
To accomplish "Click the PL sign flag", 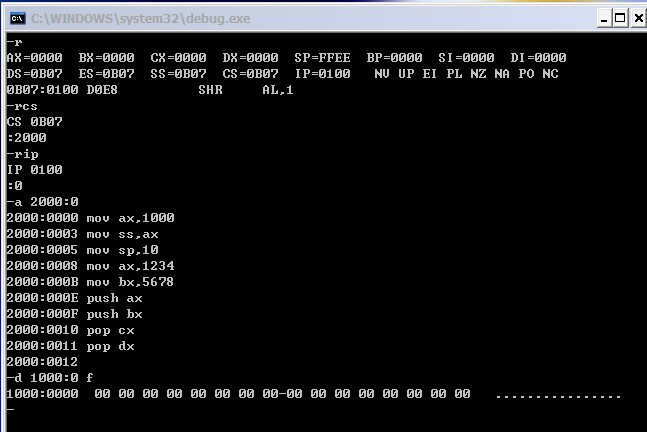I will pos(454,74).
